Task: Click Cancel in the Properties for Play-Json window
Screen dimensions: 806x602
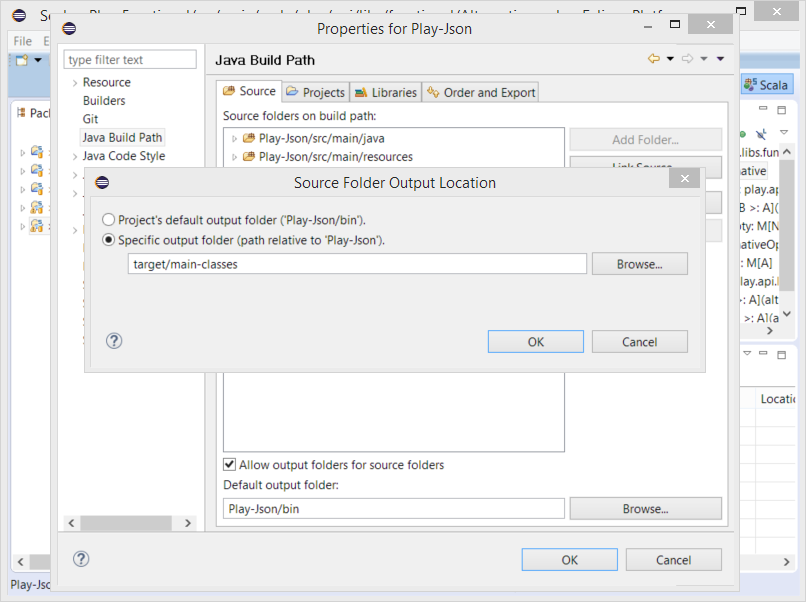Action: pyautogui.click(x=673, y=560)
